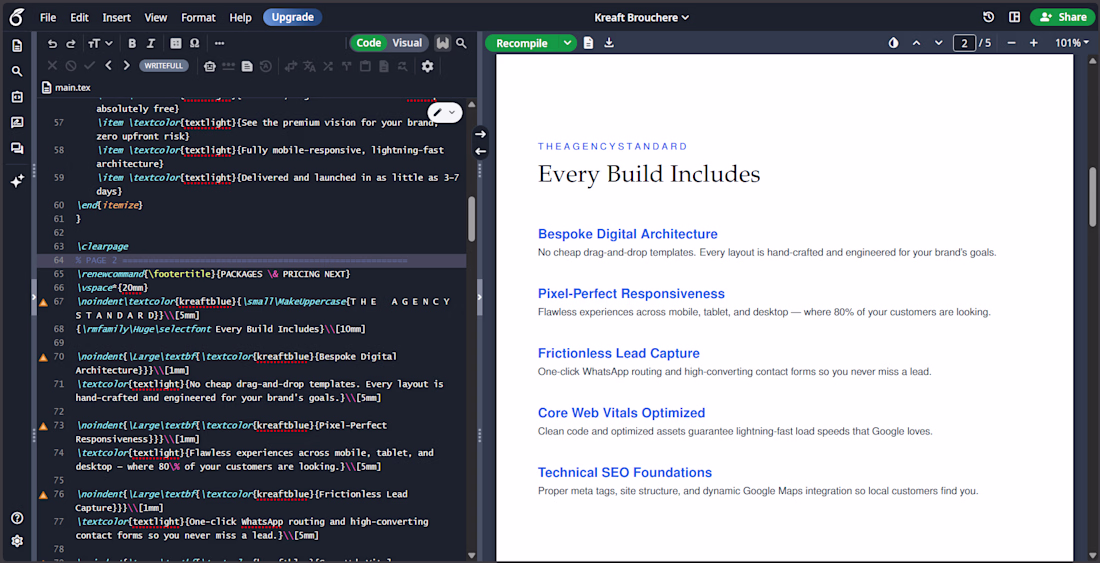Open the file tree panel in sidebar

point(18,46)
